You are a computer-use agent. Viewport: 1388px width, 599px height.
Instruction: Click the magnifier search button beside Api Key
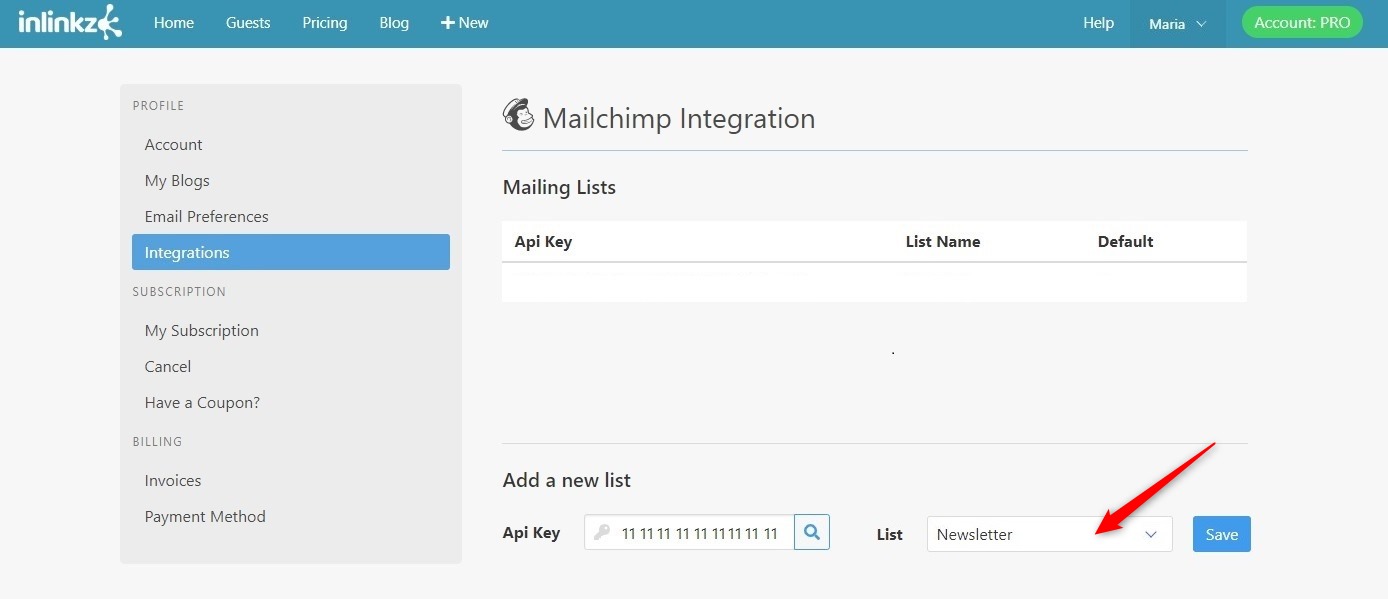(812, 533)
